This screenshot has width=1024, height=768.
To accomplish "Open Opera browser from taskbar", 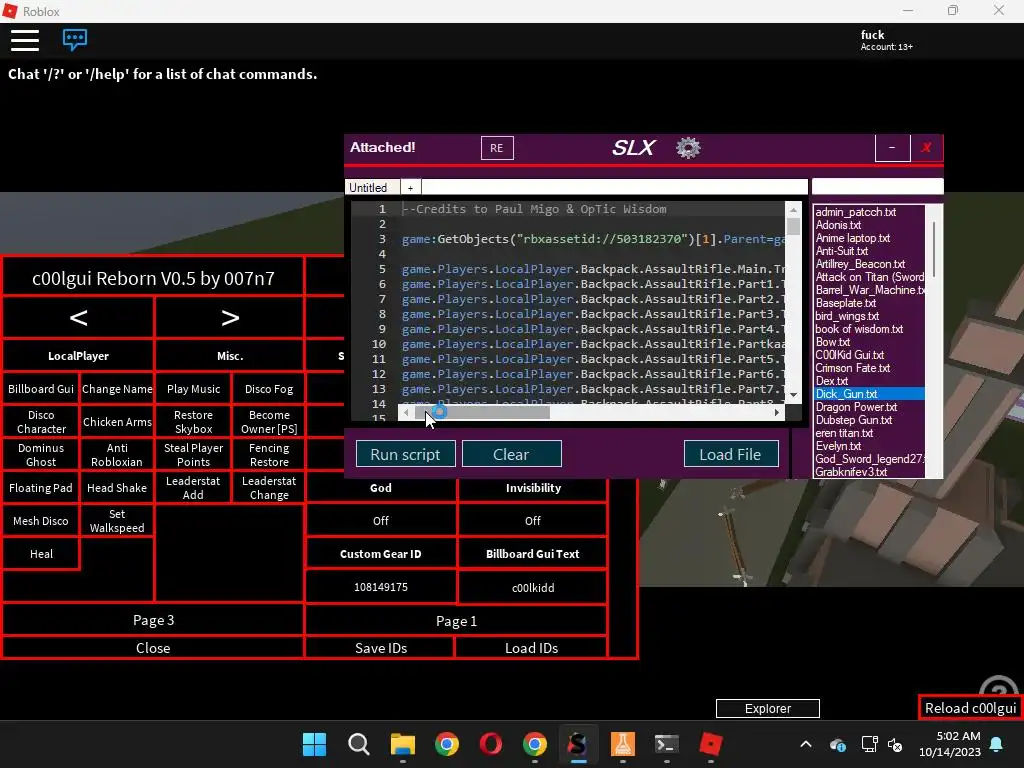I will (x=490, y=744).
